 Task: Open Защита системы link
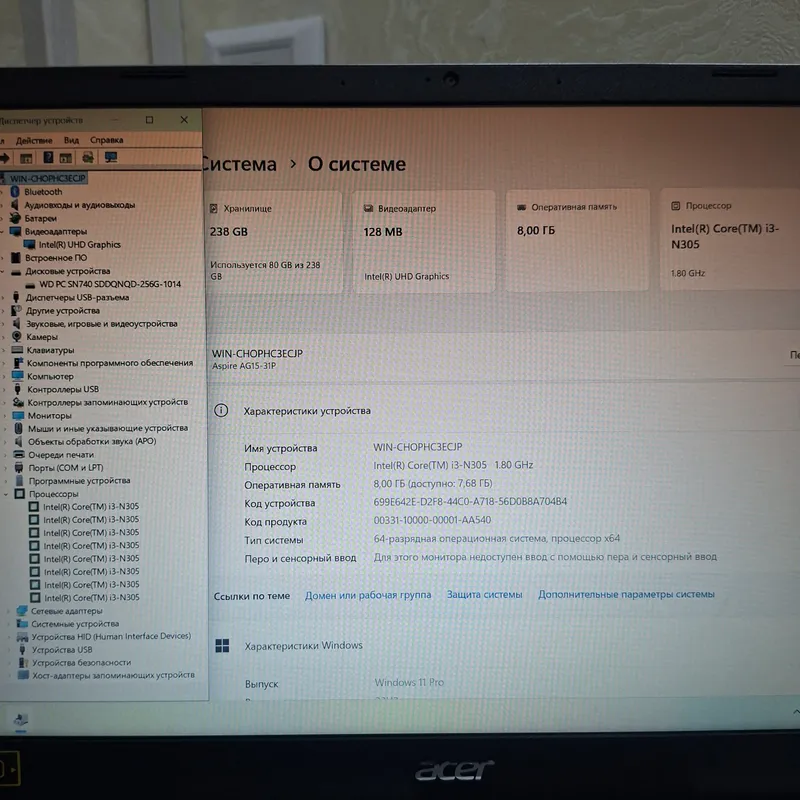(484, 594)
